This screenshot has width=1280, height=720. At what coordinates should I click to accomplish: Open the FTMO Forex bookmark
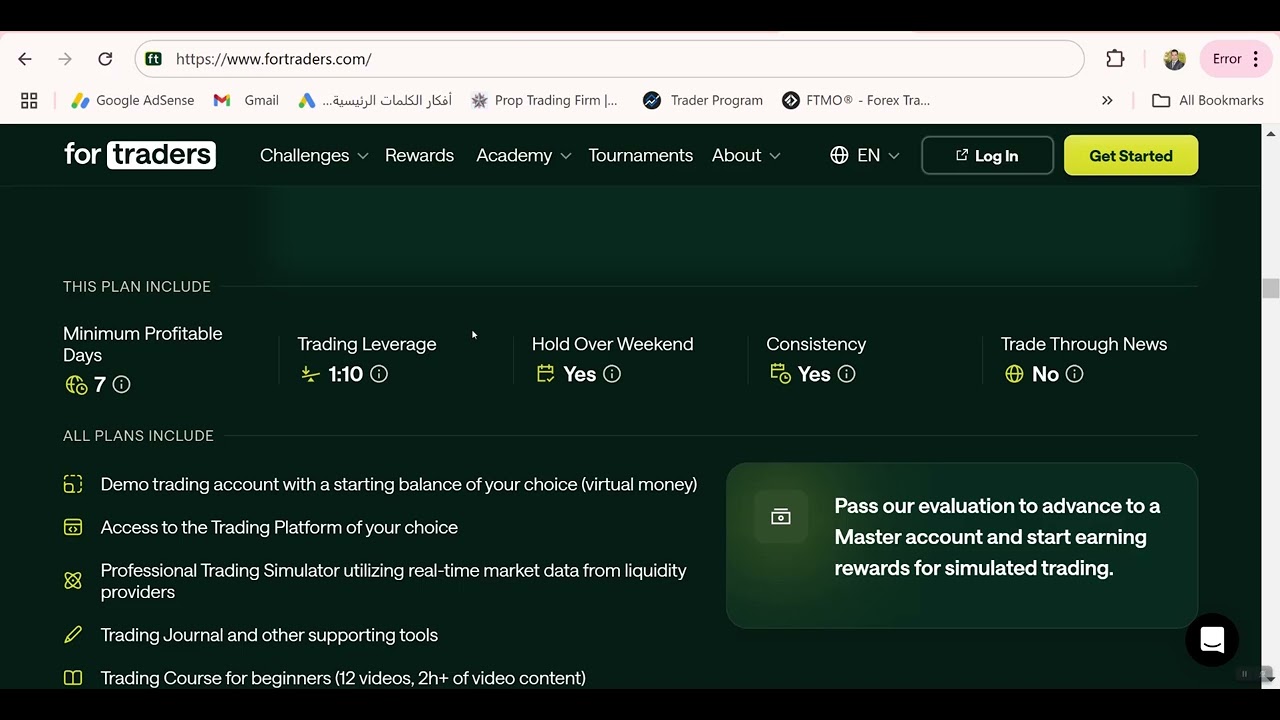[x=856, y=100]
